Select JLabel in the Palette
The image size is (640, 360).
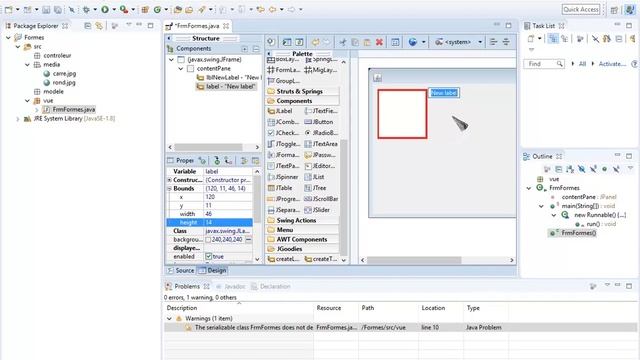pyautogui.click(x=280, y=111)
